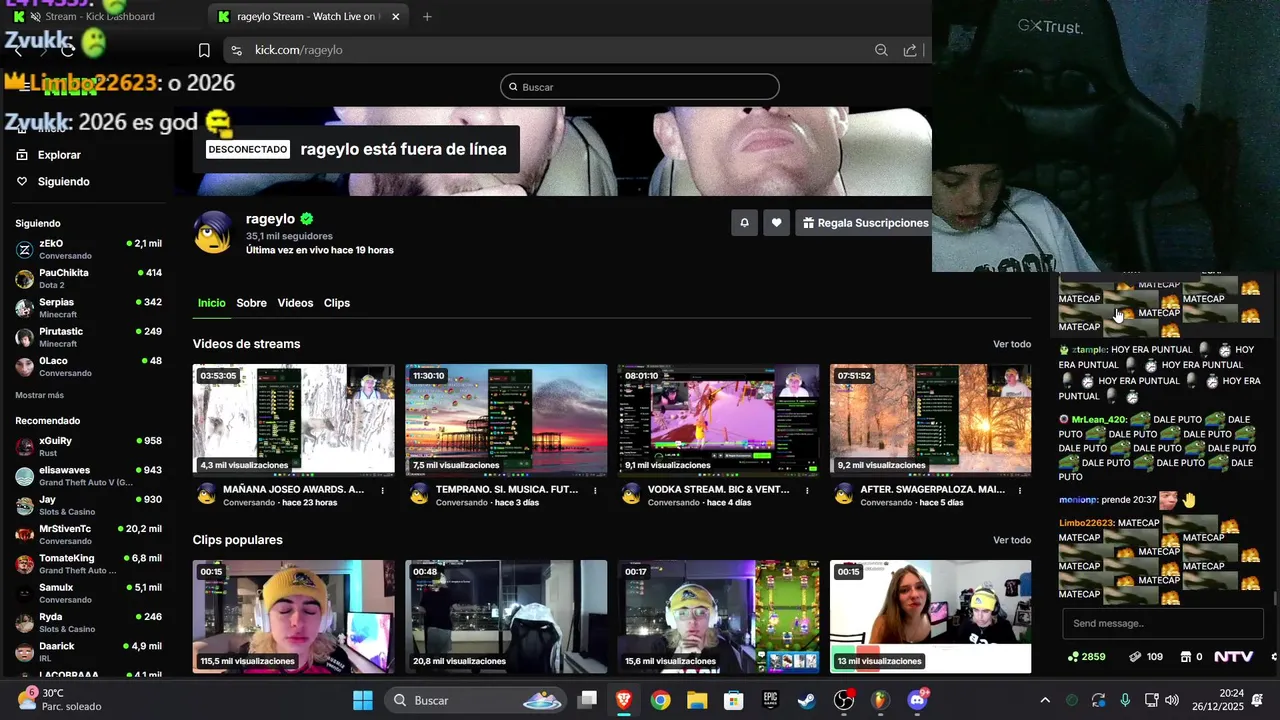1280x720 pixels.
Task: Open 0Laco channel in sidebar
Action: click(88, 367)
